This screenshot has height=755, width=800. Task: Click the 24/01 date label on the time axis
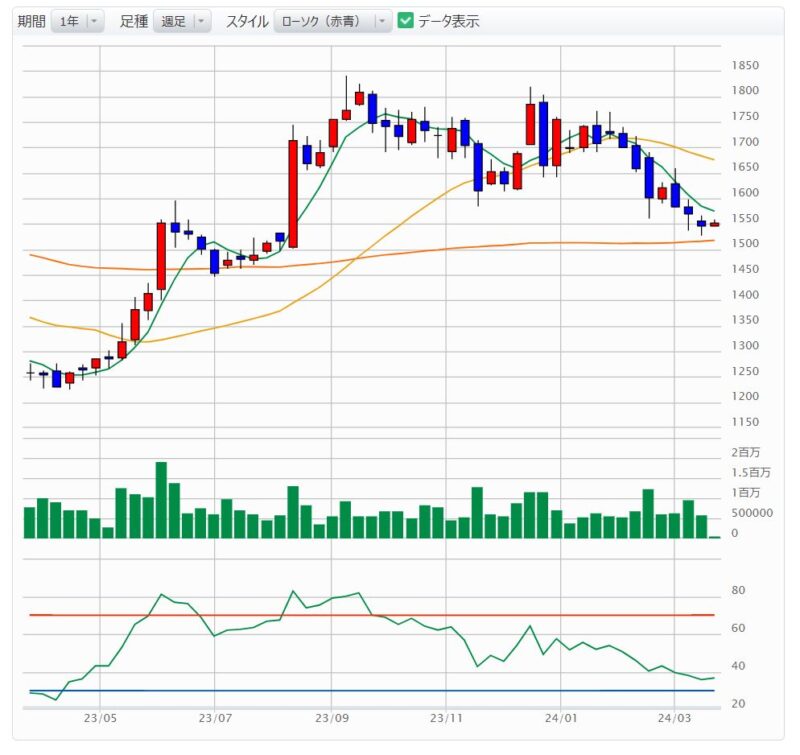pos(561,718)
